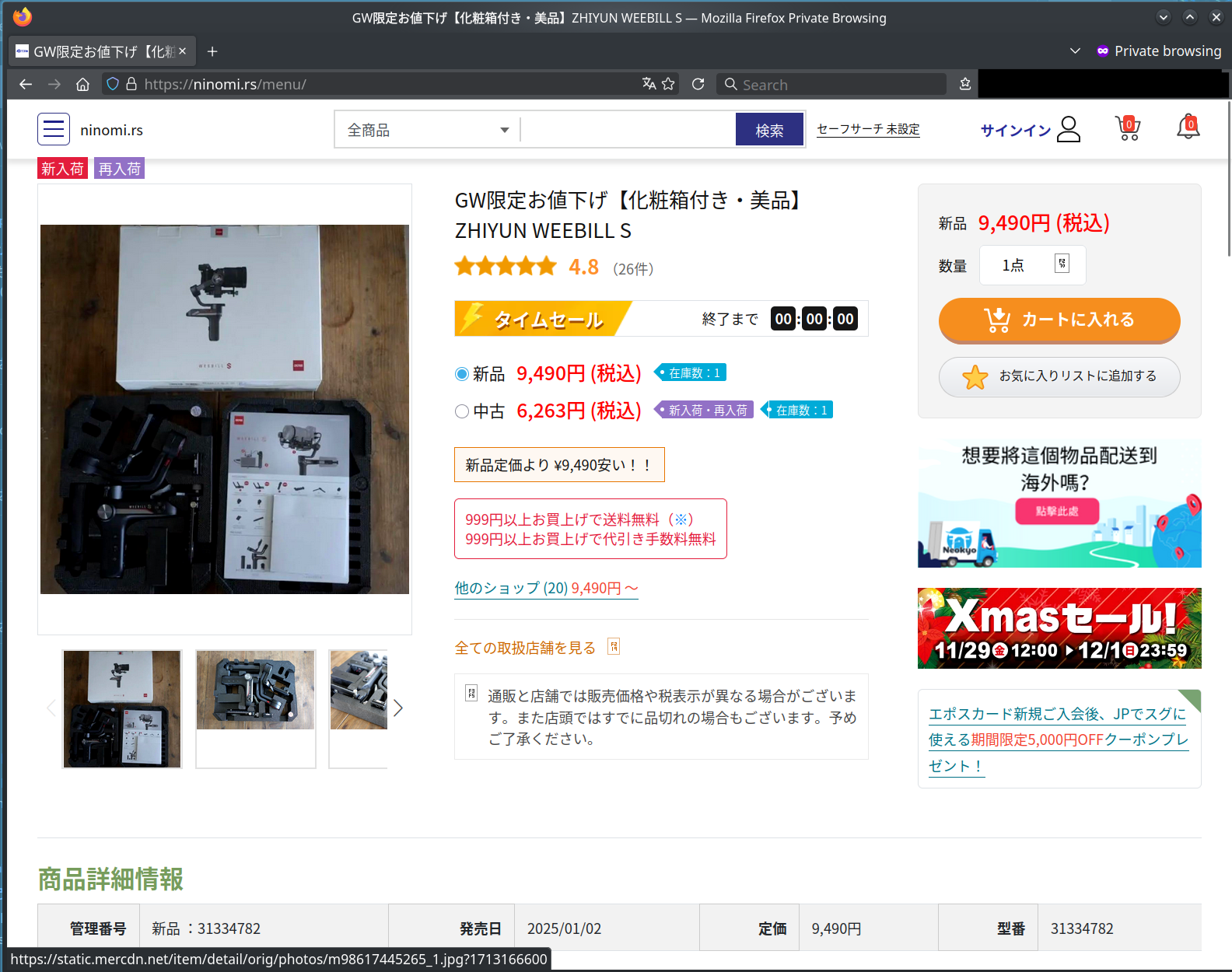Open a new tab with the plus icon
Screen dimensions: 1232x972
(212, 51)
